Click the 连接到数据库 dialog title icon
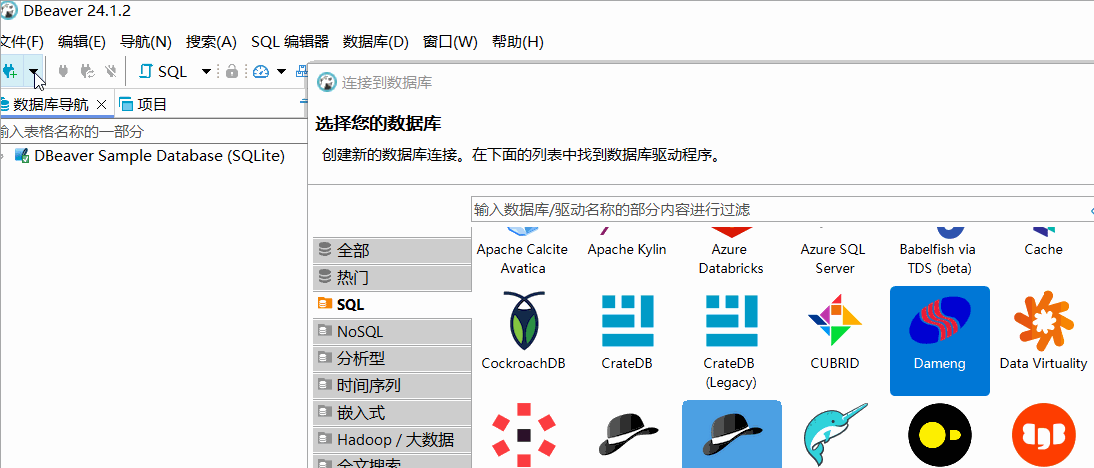 coord(326,82)
